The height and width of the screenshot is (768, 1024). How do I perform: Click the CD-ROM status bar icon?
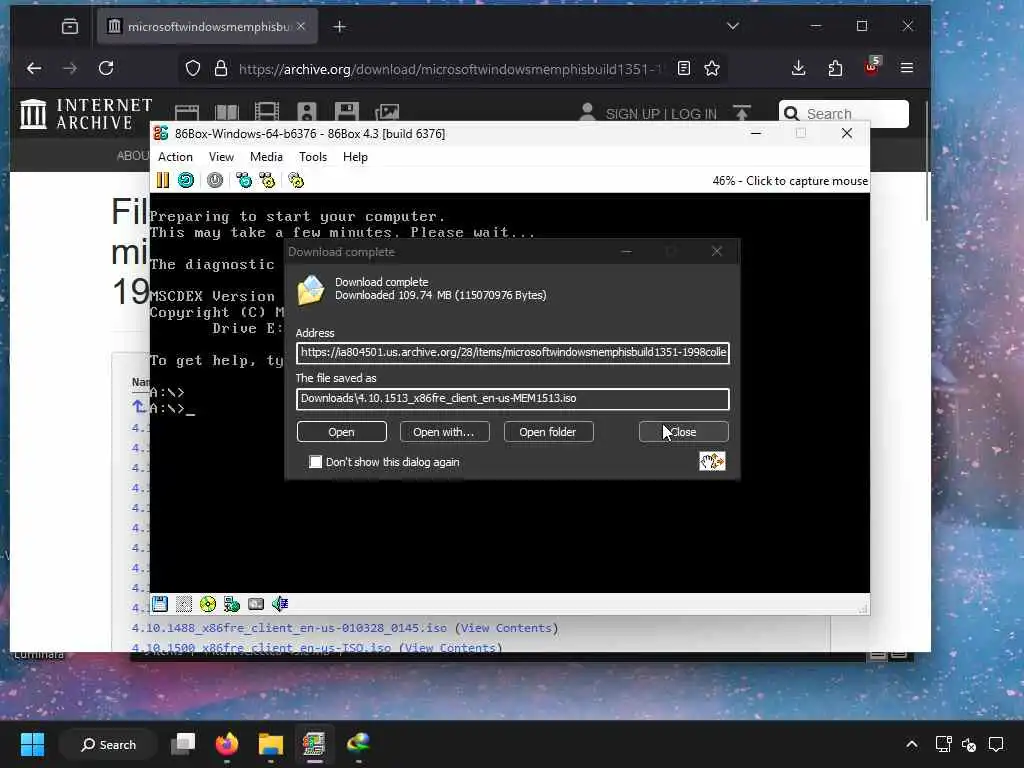tap(208, 604)
